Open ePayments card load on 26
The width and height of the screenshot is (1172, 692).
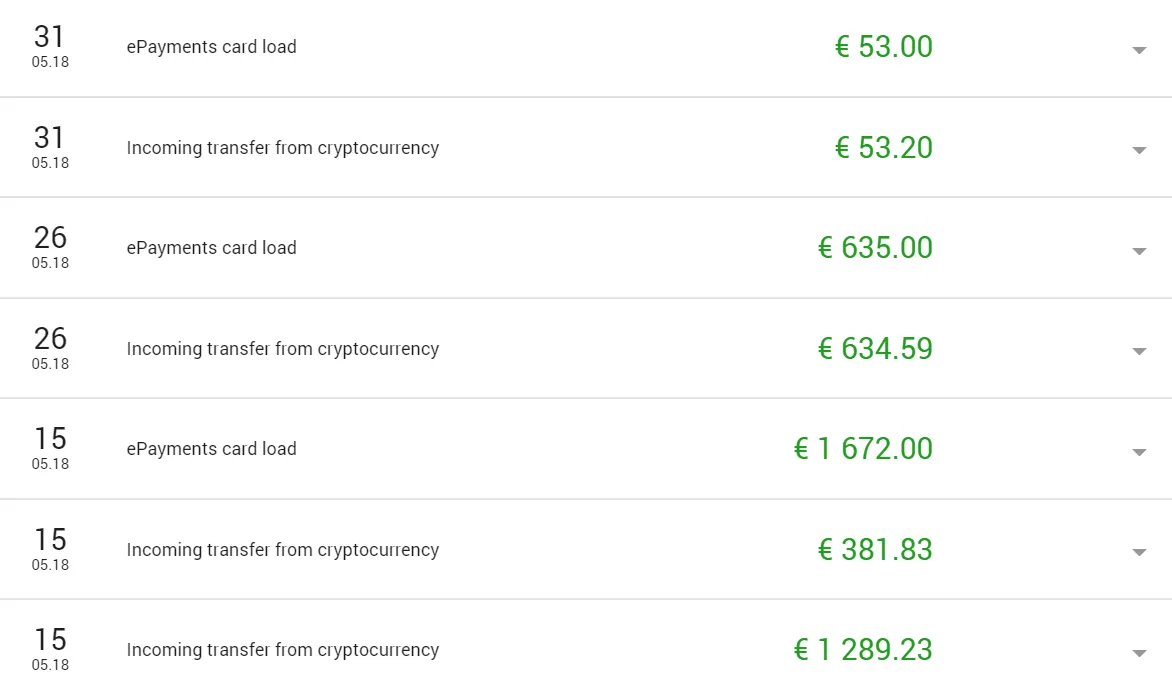coord(212,247)
